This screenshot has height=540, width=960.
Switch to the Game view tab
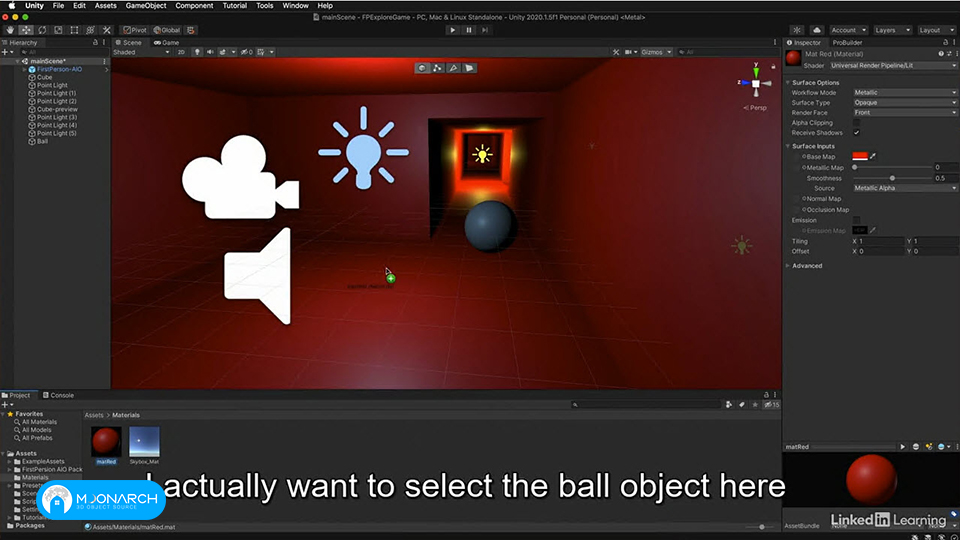click(x=167, y=43)
